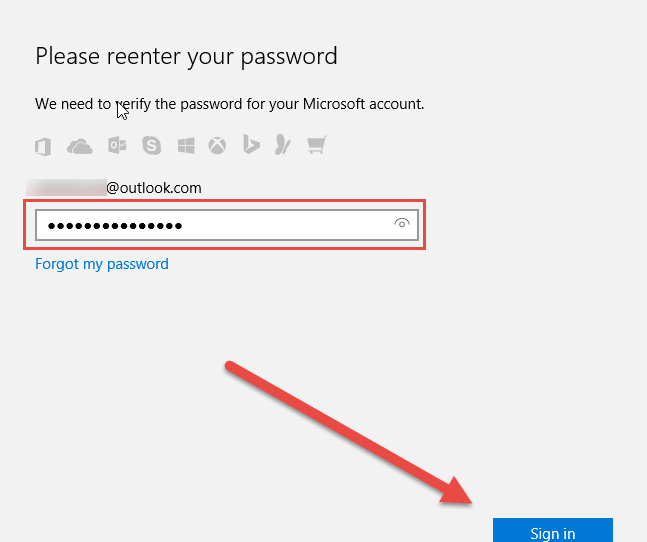Click the Windows logo icon
This screenshot has height=542, width=647.
pyautogui.click(x=186, y=146)
